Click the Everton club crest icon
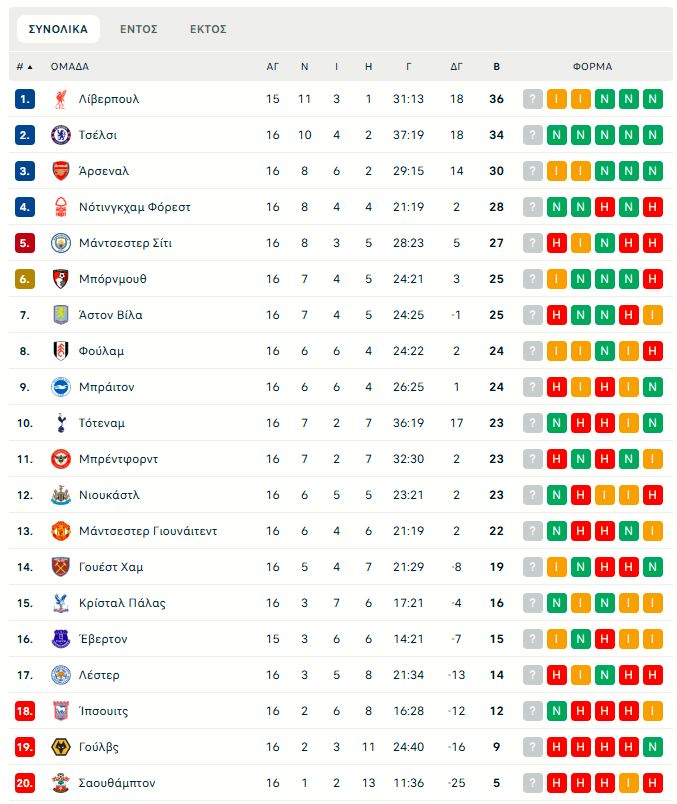677x804 pixels. (60, 639)
